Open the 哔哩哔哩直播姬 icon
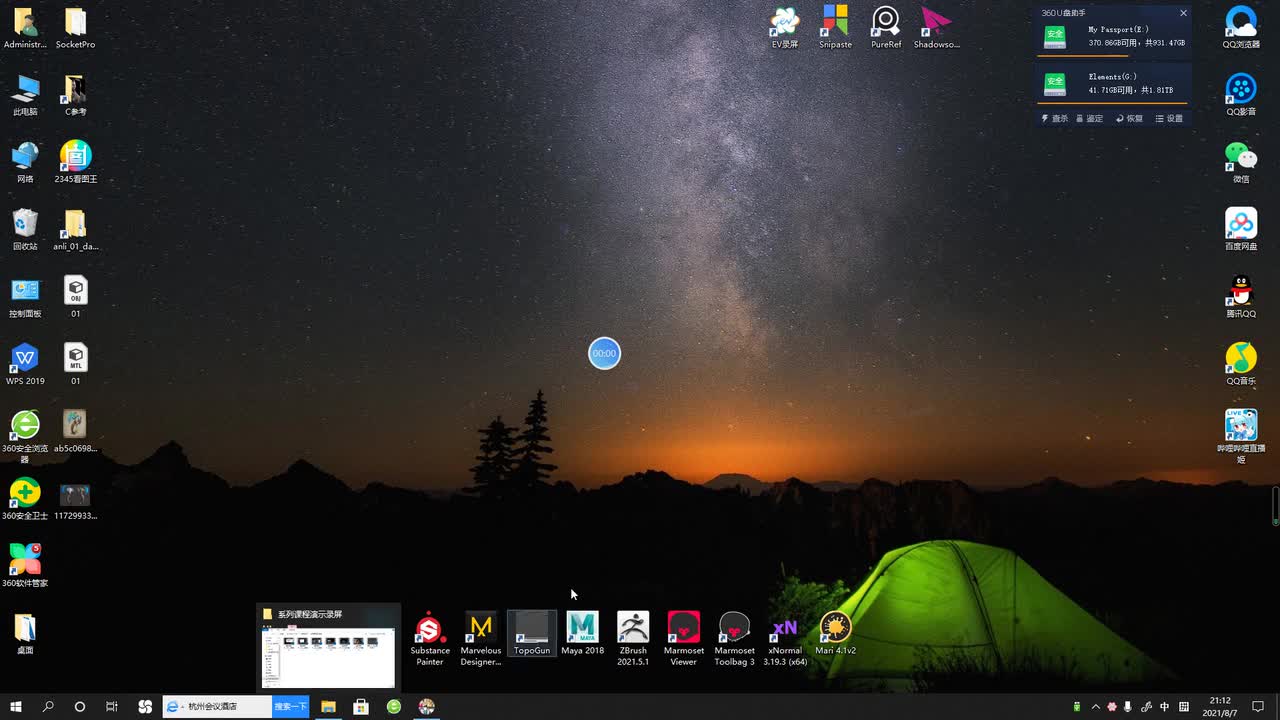Viewport: 1280px width, 720px height. pos(1241,436)
